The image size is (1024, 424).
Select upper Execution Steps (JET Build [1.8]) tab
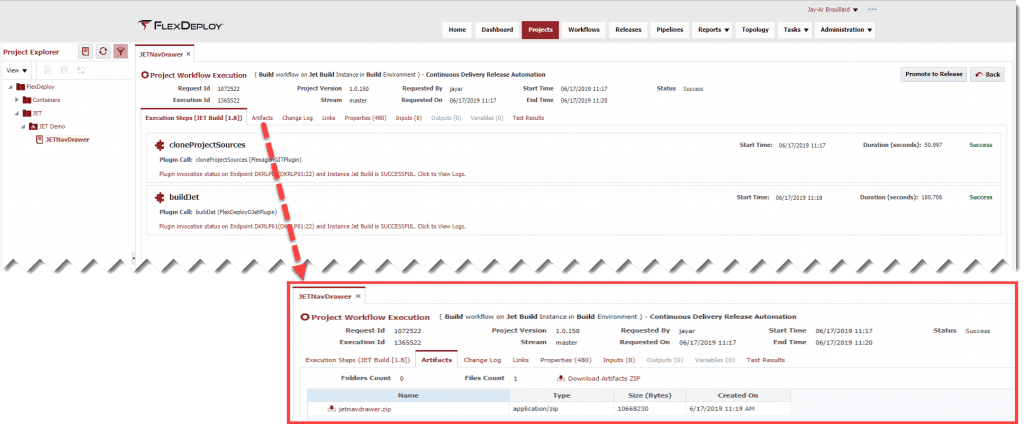[x=194, y=118]
